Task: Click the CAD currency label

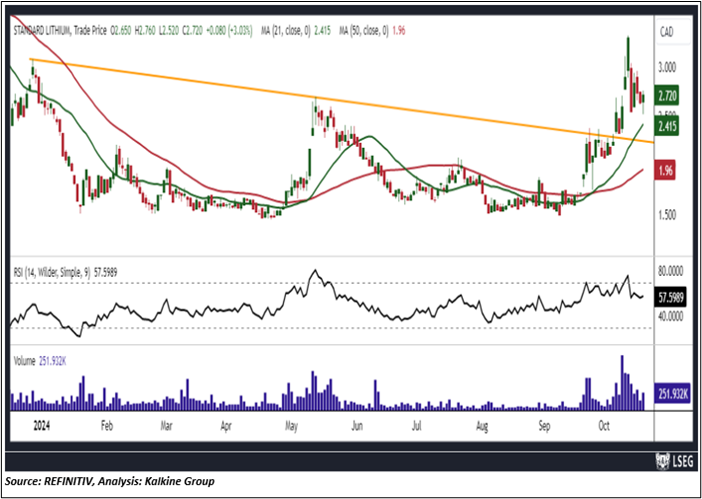Action: (667, 33)
